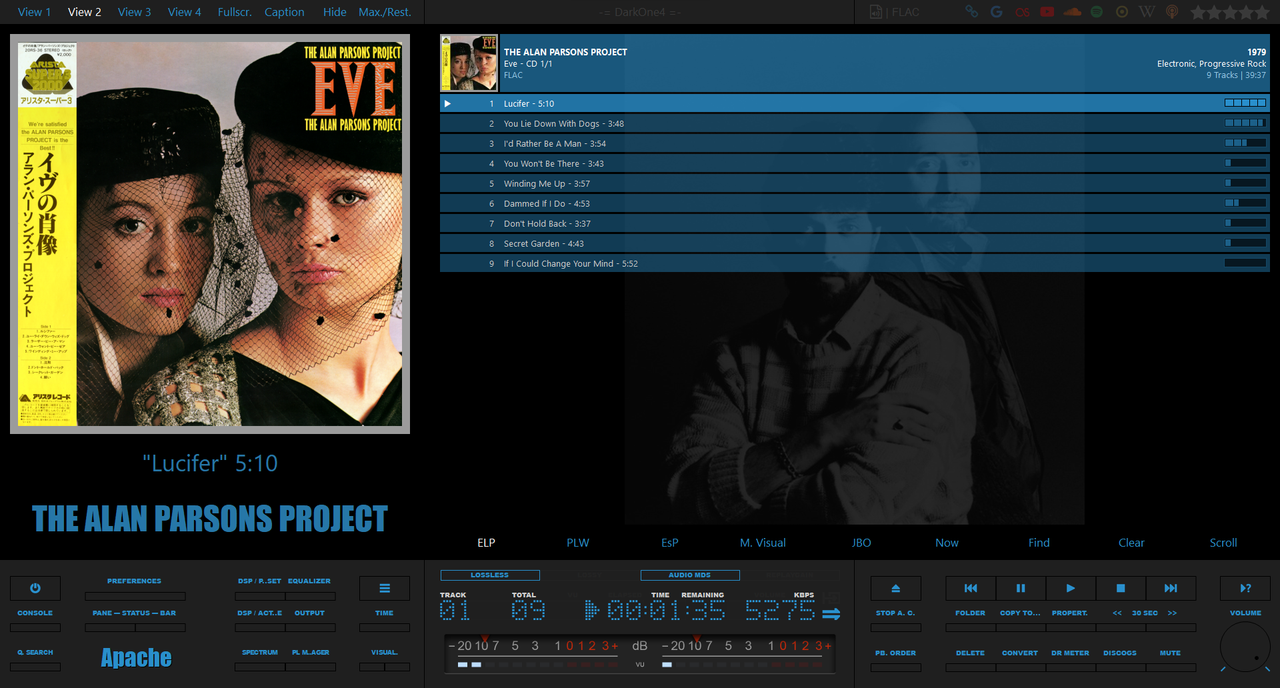Toggle the Caption option
1280x688 pixels.
[285, 12]
